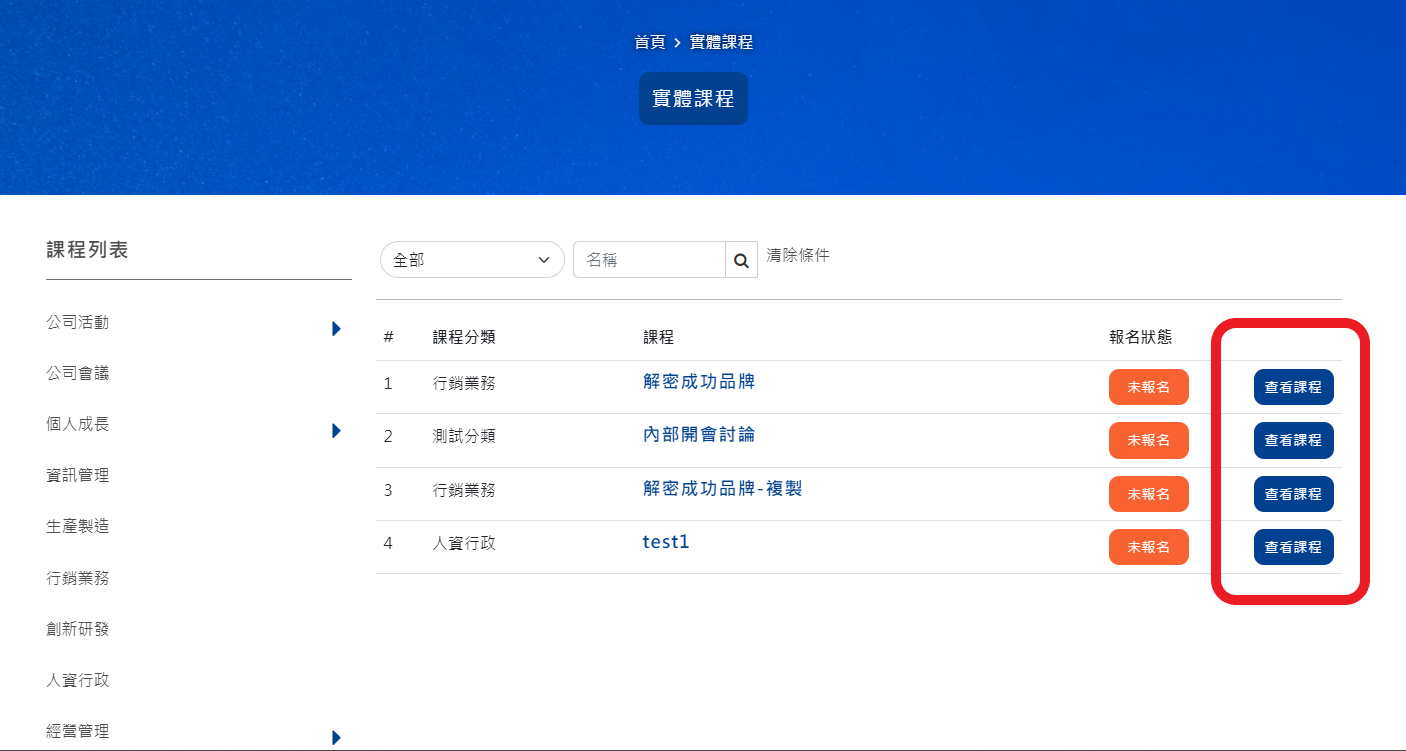
Task: Expand the 個人成長 category arrow
Action: 336,431
